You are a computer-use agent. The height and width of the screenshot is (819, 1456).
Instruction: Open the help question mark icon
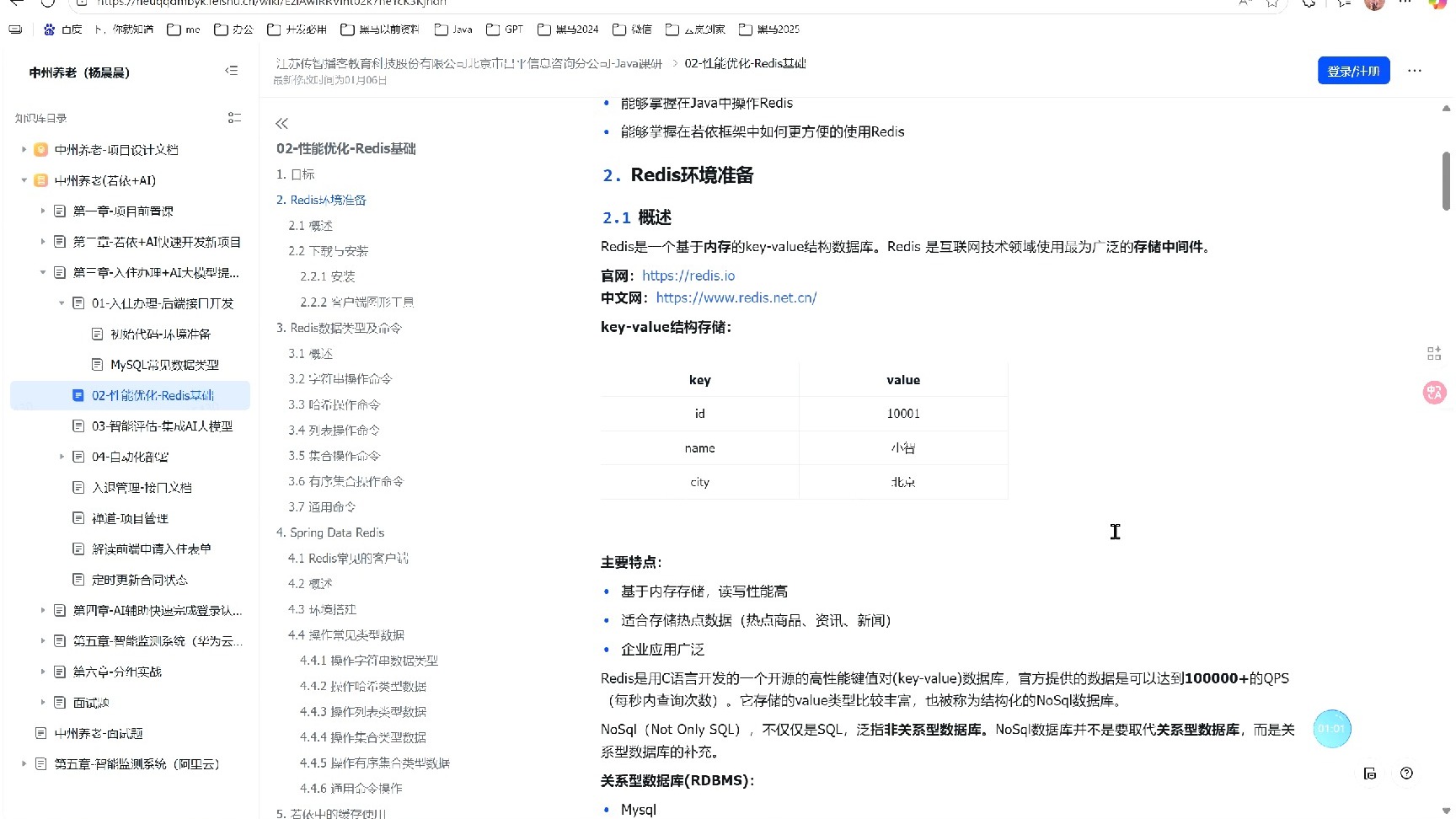click(x=1406, y=773)
